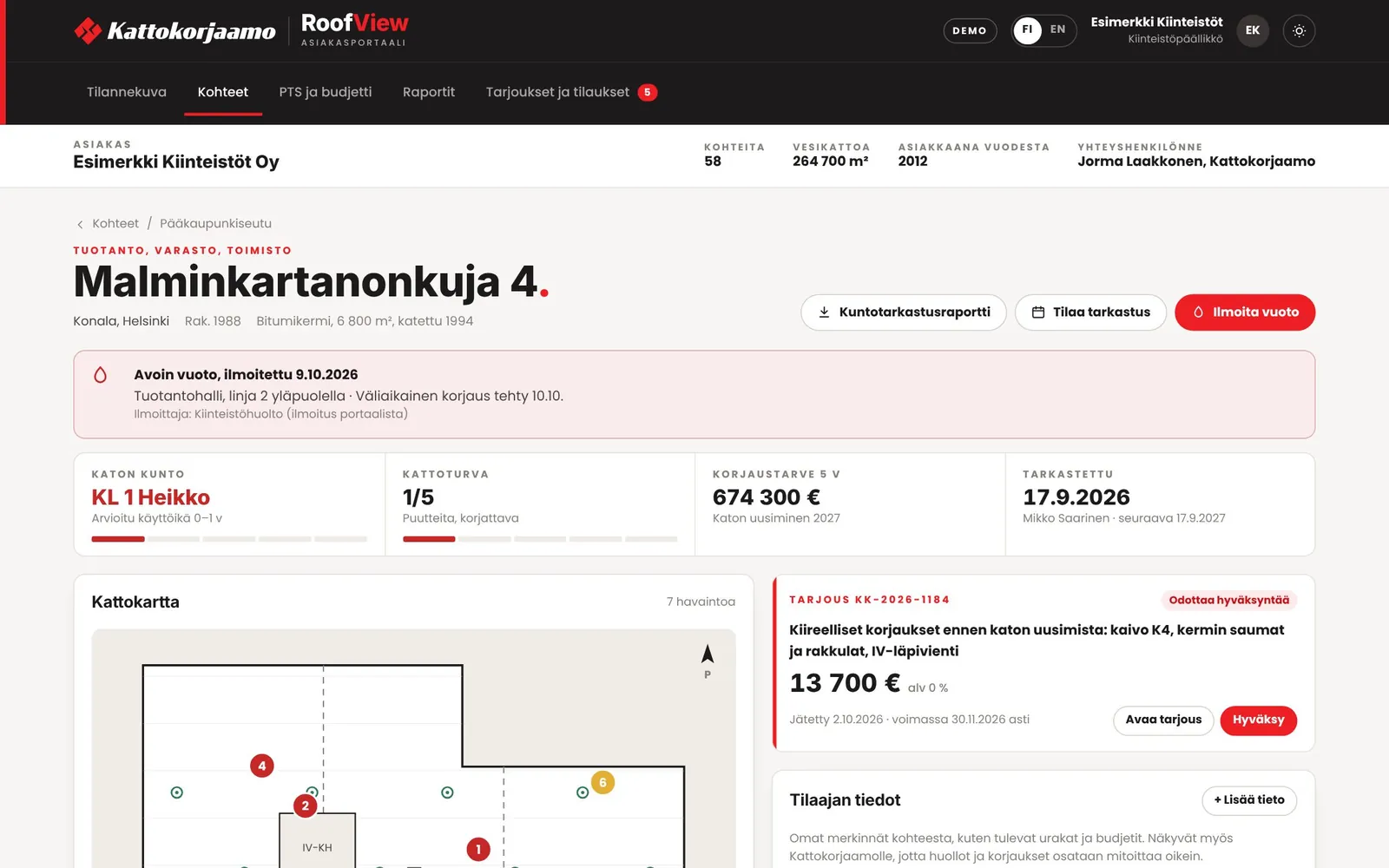1389x868 pixels.
Task: Click the back chevron before Kohteet
Action: 80,224
